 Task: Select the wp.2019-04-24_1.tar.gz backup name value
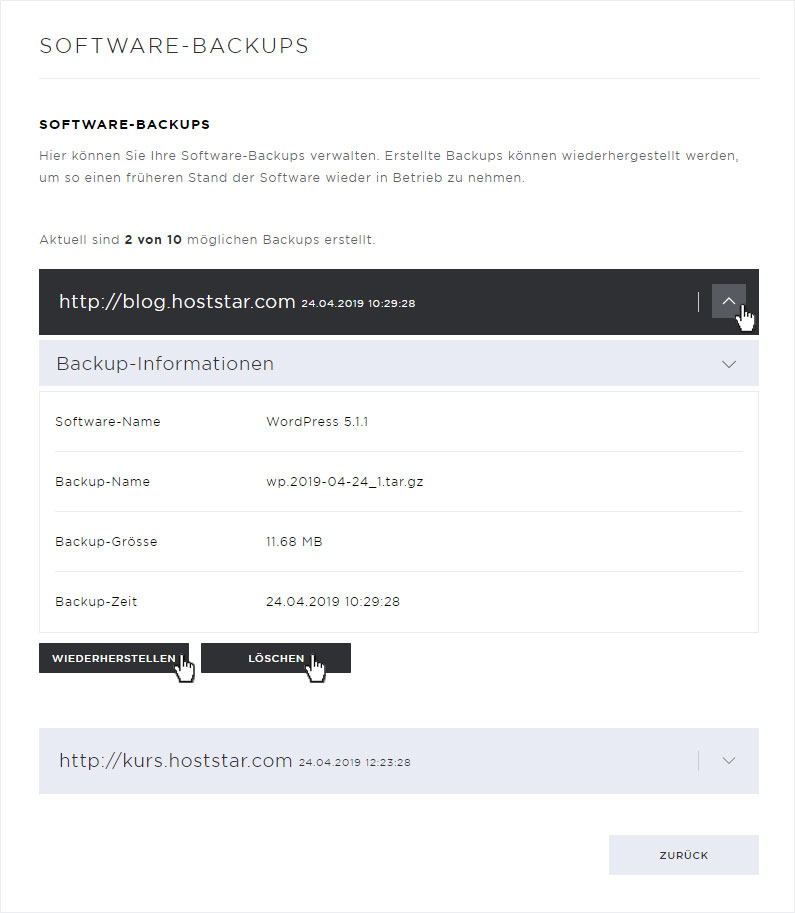(345, 482)
